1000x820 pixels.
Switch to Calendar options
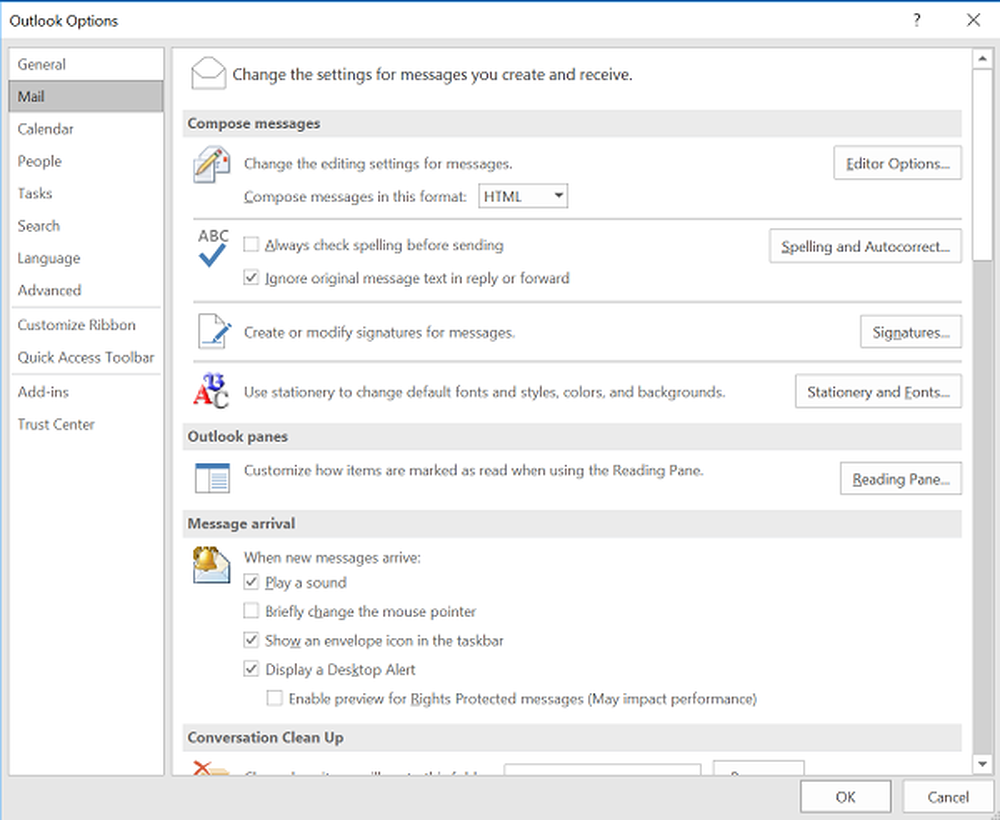86,129
